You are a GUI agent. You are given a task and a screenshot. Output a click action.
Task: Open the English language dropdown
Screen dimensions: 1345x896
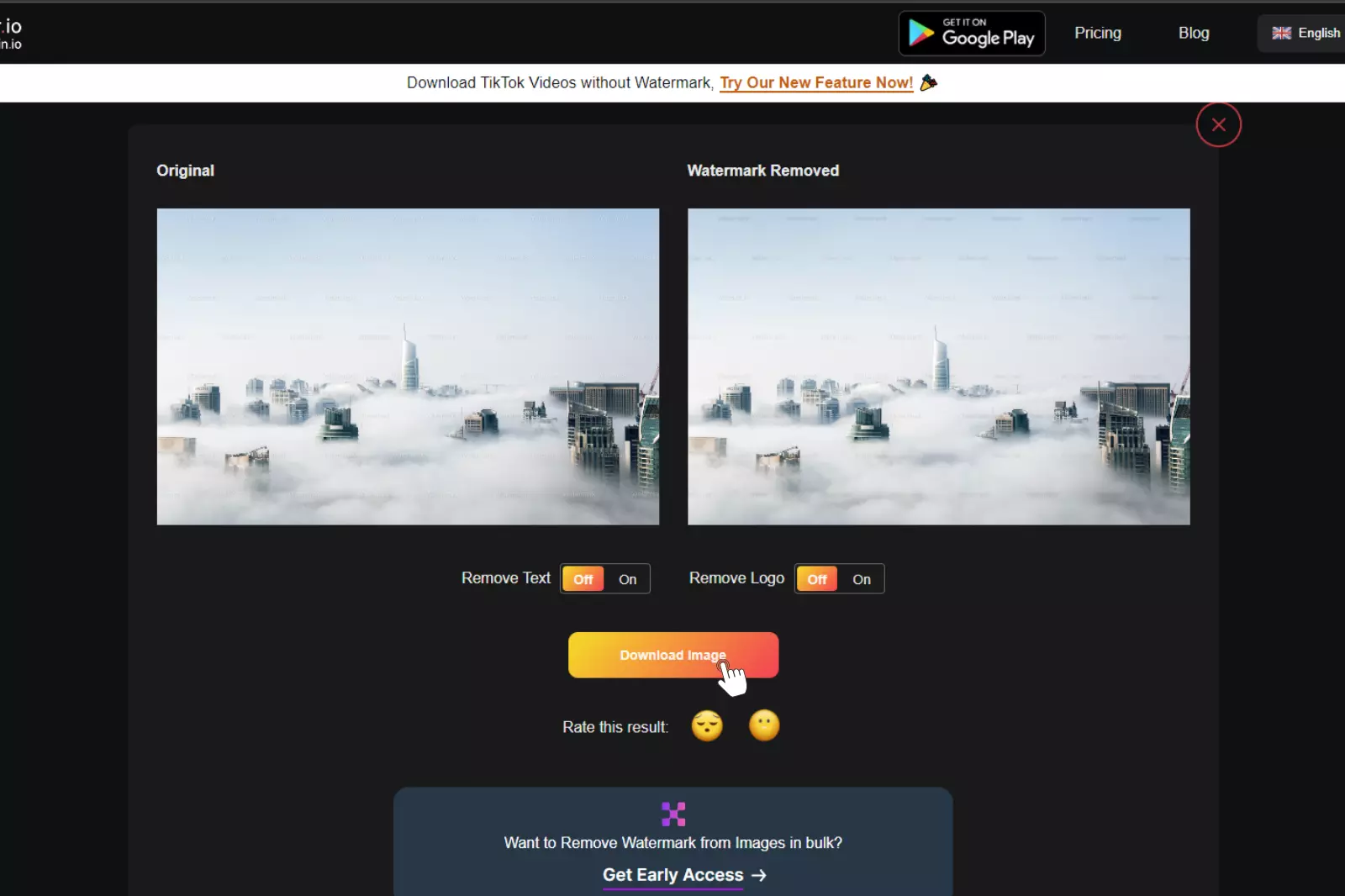pos(1305,34)
